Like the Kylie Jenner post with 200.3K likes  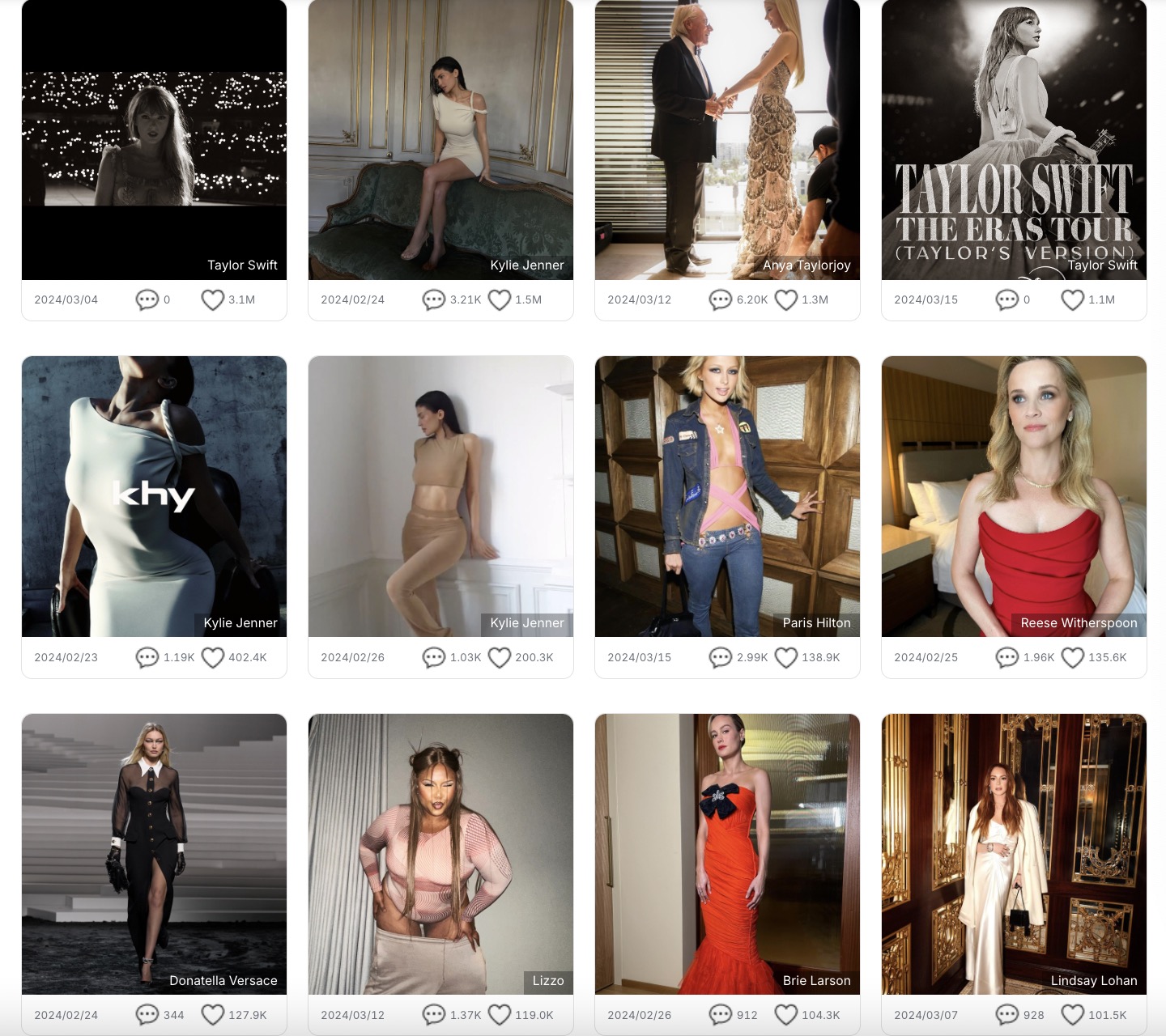point(500,658)
